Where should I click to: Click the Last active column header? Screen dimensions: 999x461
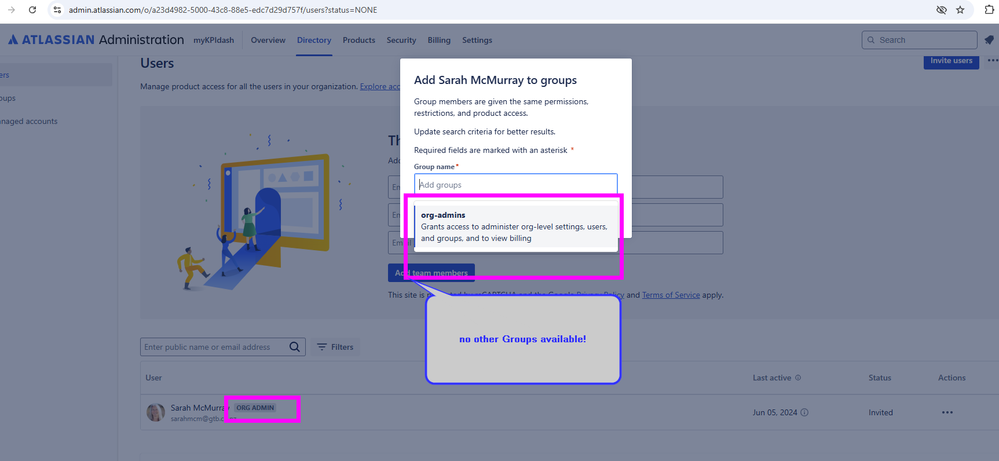coord(772,378)
